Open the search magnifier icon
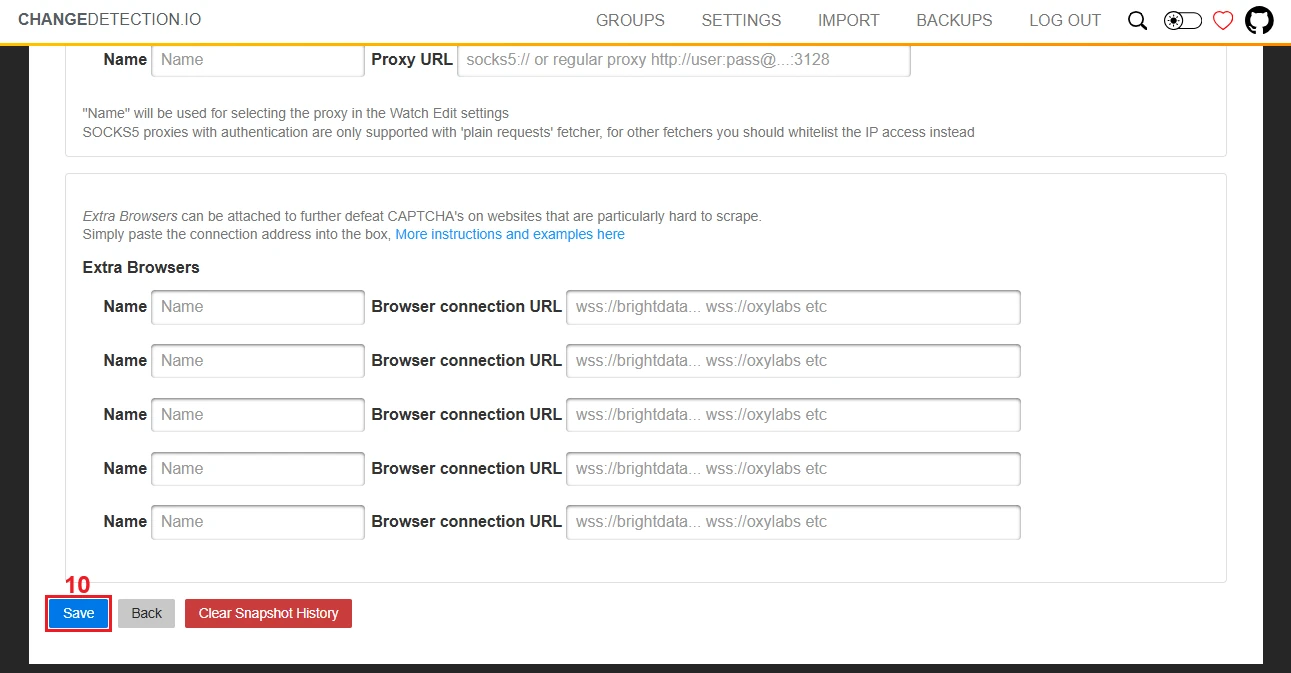1291x673 pixels. click(x=1137, y=21)
